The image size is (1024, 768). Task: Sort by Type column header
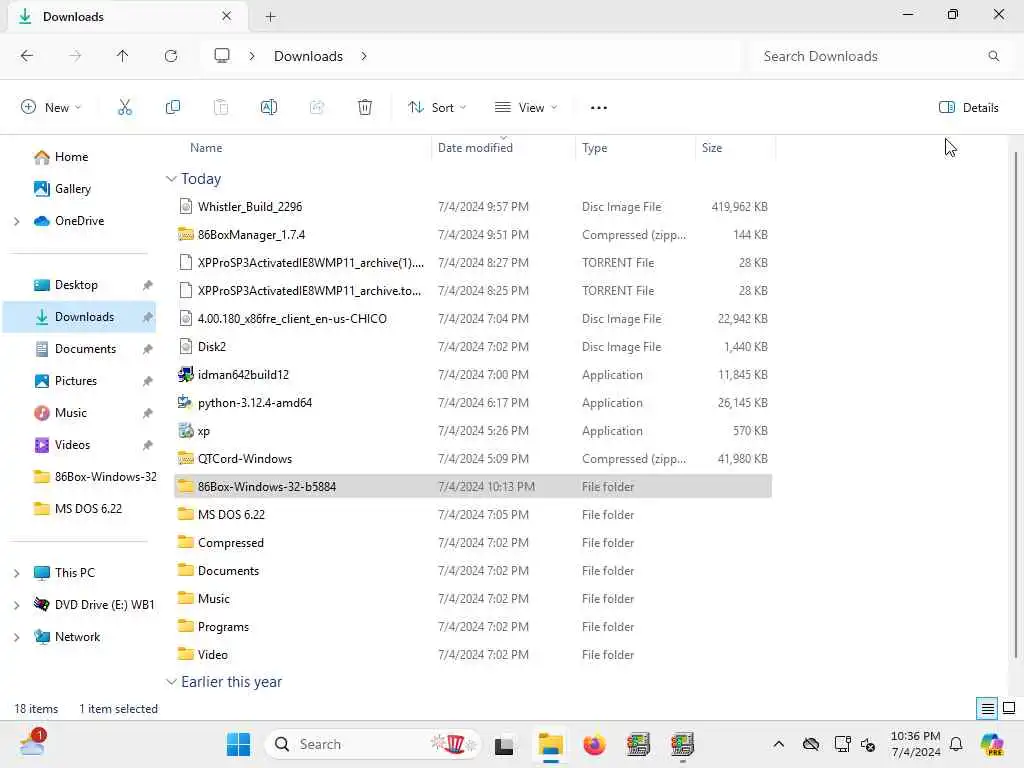click(x=635, y=148)
